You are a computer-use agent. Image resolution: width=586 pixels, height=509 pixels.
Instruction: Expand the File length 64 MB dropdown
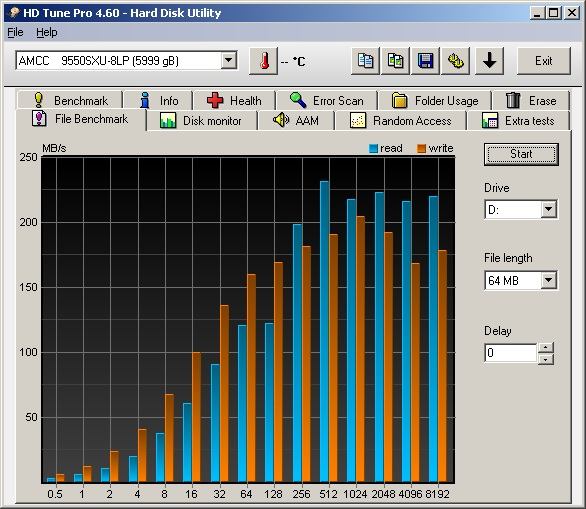[549, 280]
